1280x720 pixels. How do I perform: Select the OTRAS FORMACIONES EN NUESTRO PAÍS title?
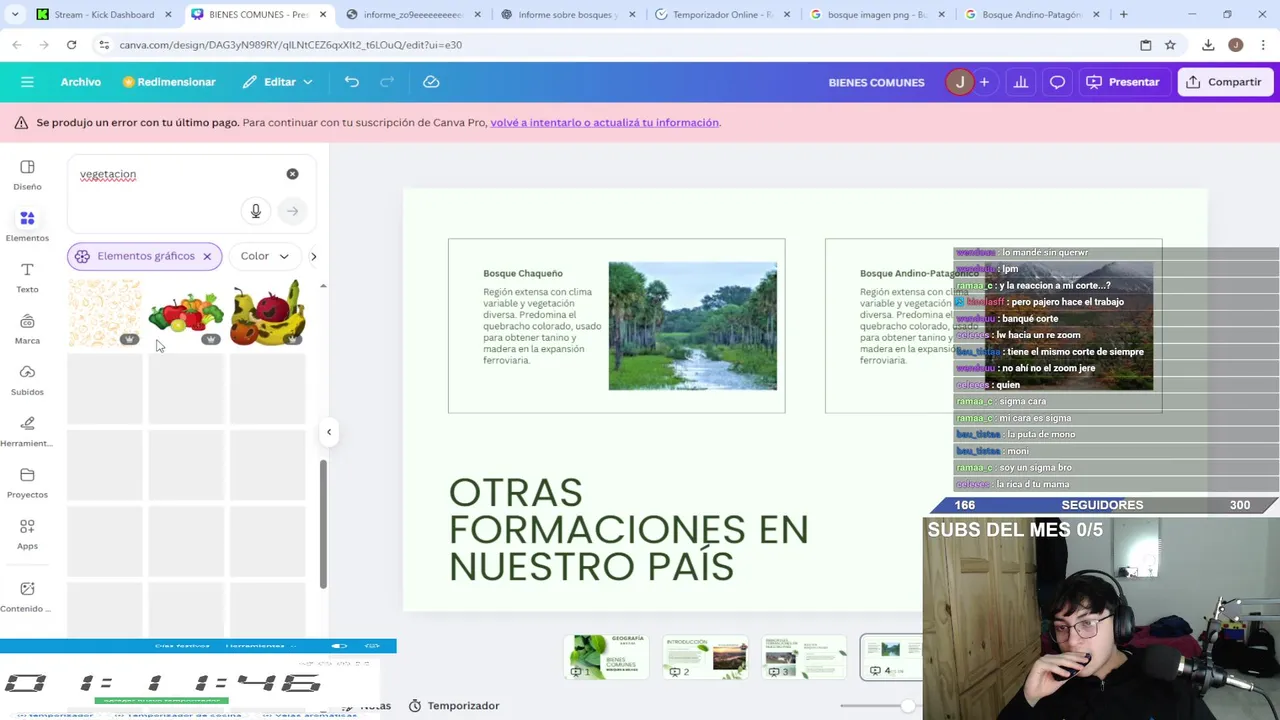click(x=628, y=529)
